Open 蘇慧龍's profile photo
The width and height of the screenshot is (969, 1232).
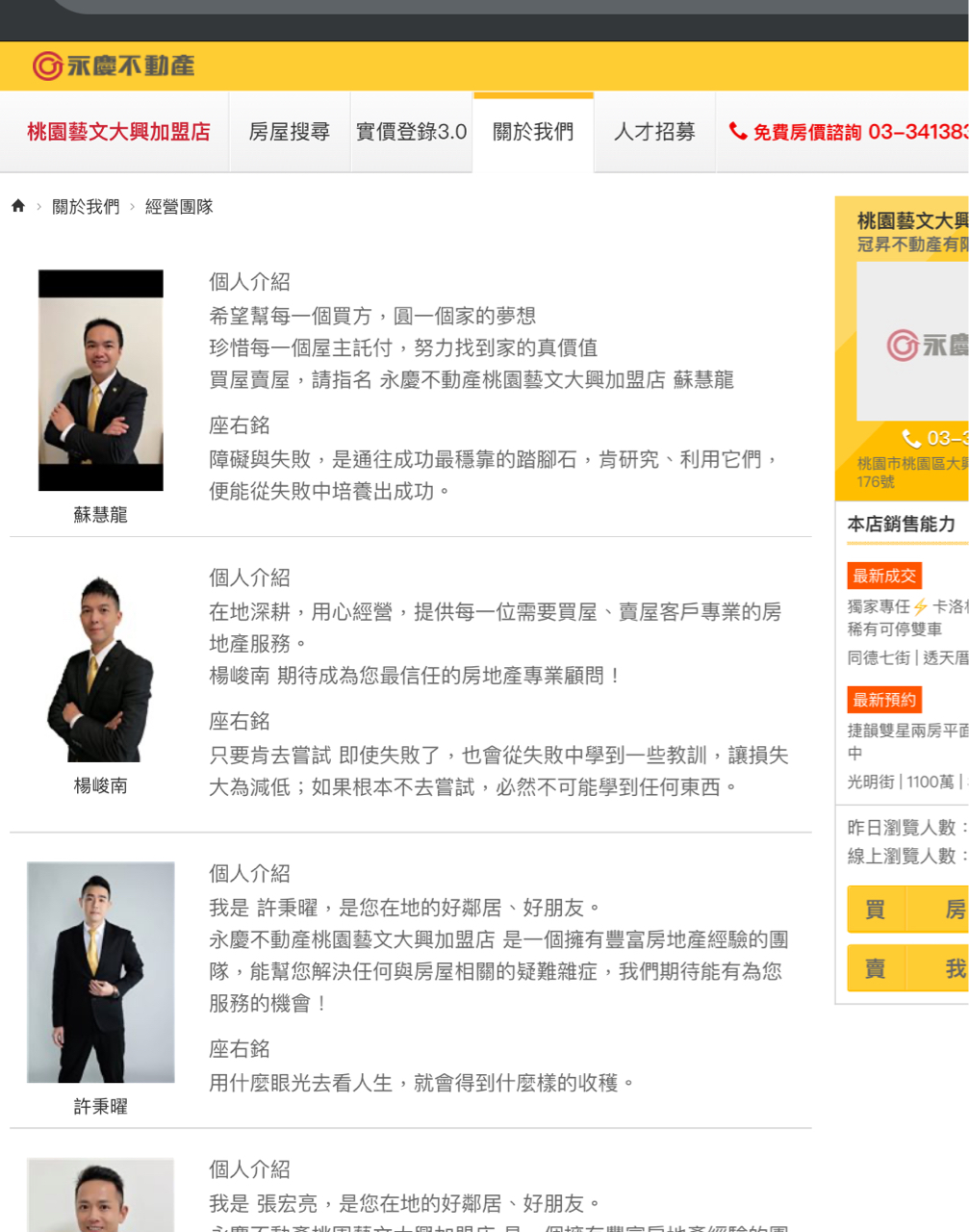[x=101, y=380]
